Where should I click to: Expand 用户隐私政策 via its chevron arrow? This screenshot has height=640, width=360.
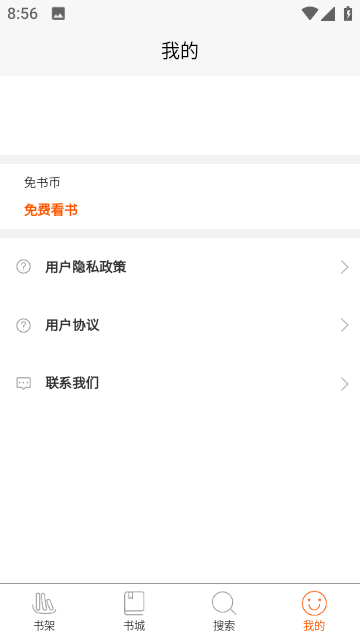tap(344, 267)
